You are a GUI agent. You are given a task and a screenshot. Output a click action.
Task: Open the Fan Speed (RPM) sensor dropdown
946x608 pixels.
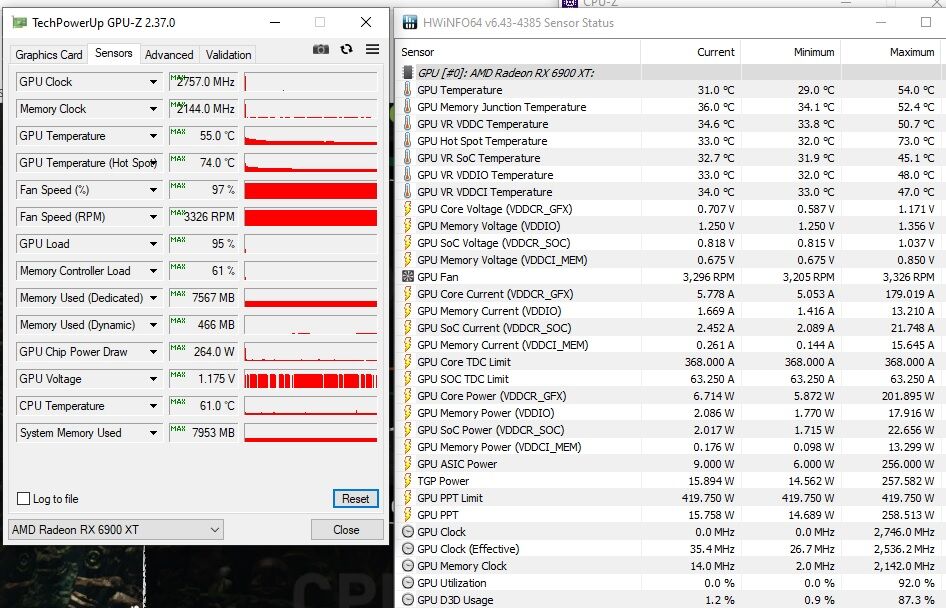(153, 217)
